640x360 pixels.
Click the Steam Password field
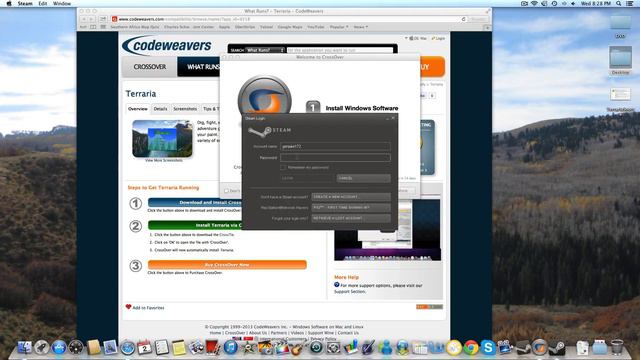[335, 157]
